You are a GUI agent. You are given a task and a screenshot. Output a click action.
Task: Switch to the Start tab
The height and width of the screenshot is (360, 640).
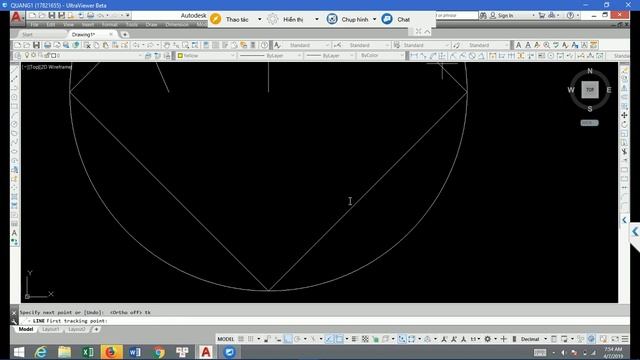coord(27,35)
